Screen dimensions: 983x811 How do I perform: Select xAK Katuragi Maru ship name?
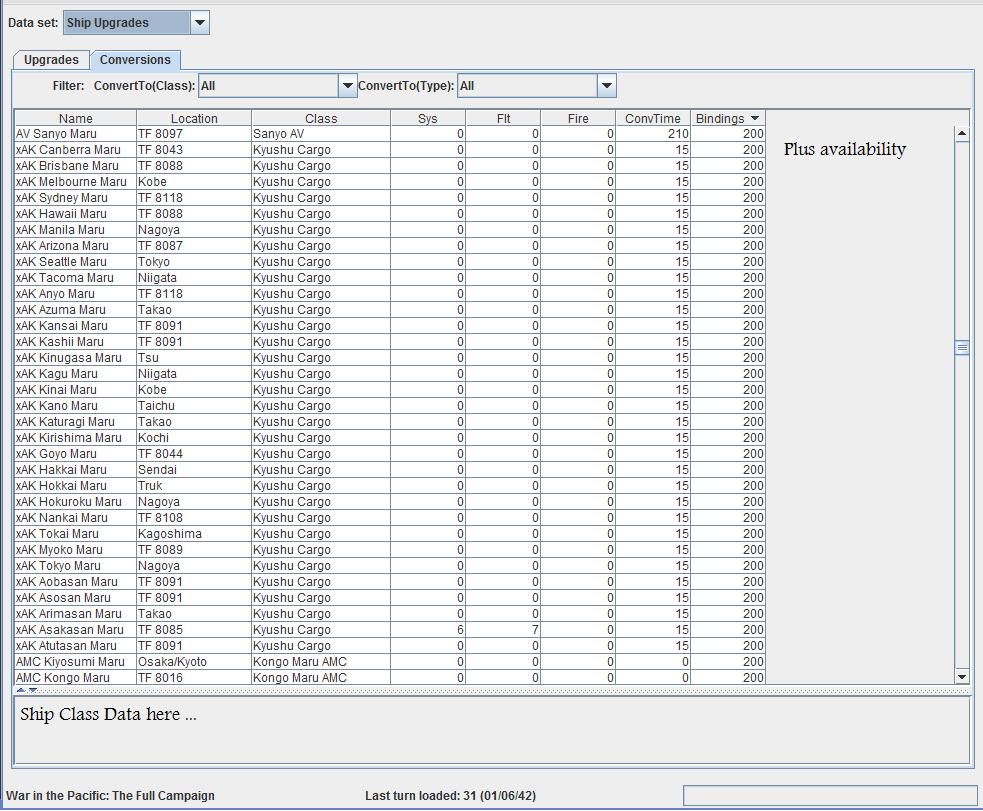[x=65, y=421]
